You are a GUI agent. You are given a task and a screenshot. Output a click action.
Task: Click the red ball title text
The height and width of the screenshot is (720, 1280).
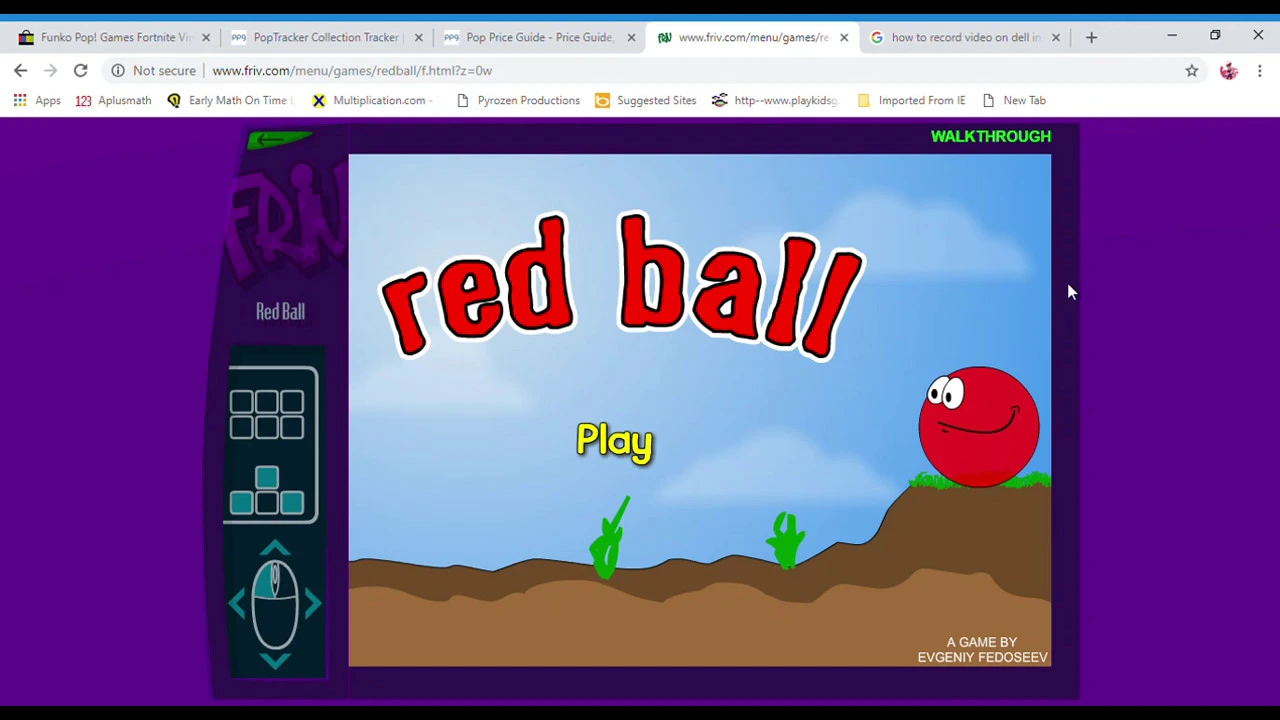click(x=621, y=284)
